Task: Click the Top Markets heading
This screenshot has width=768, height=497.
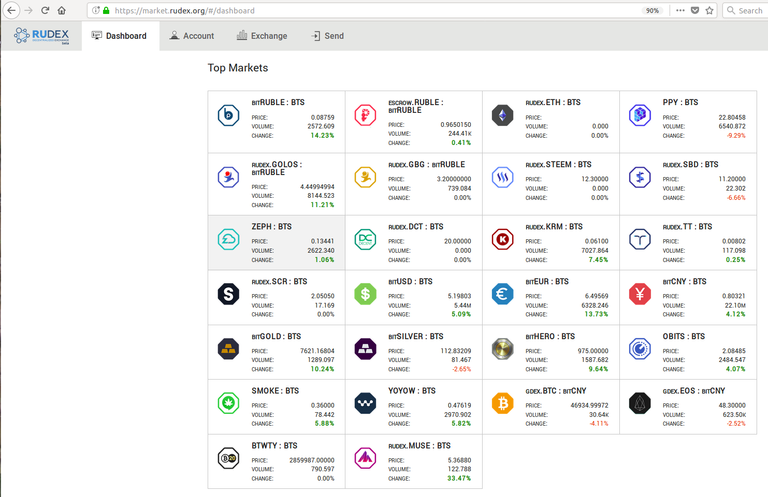Action: (x=238, y=68)
